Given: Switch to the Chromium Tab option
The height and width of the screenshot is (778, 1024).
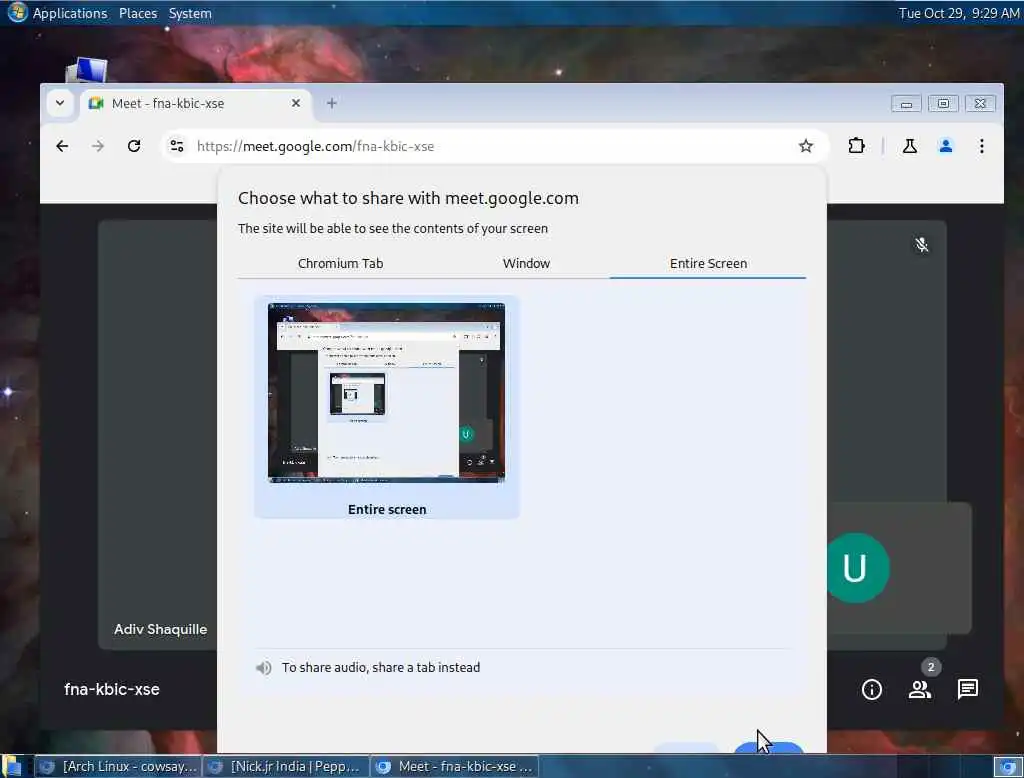Looking at the screenshot, I should coord(340,263).
